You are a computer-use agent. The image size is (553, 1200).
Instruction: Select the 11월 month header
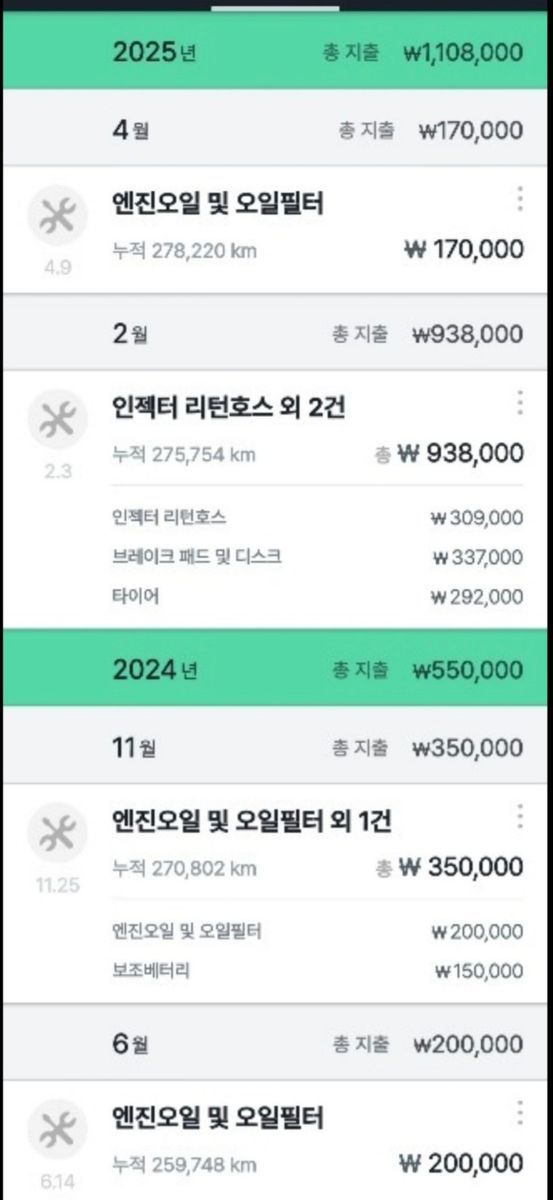click(276, 747)
